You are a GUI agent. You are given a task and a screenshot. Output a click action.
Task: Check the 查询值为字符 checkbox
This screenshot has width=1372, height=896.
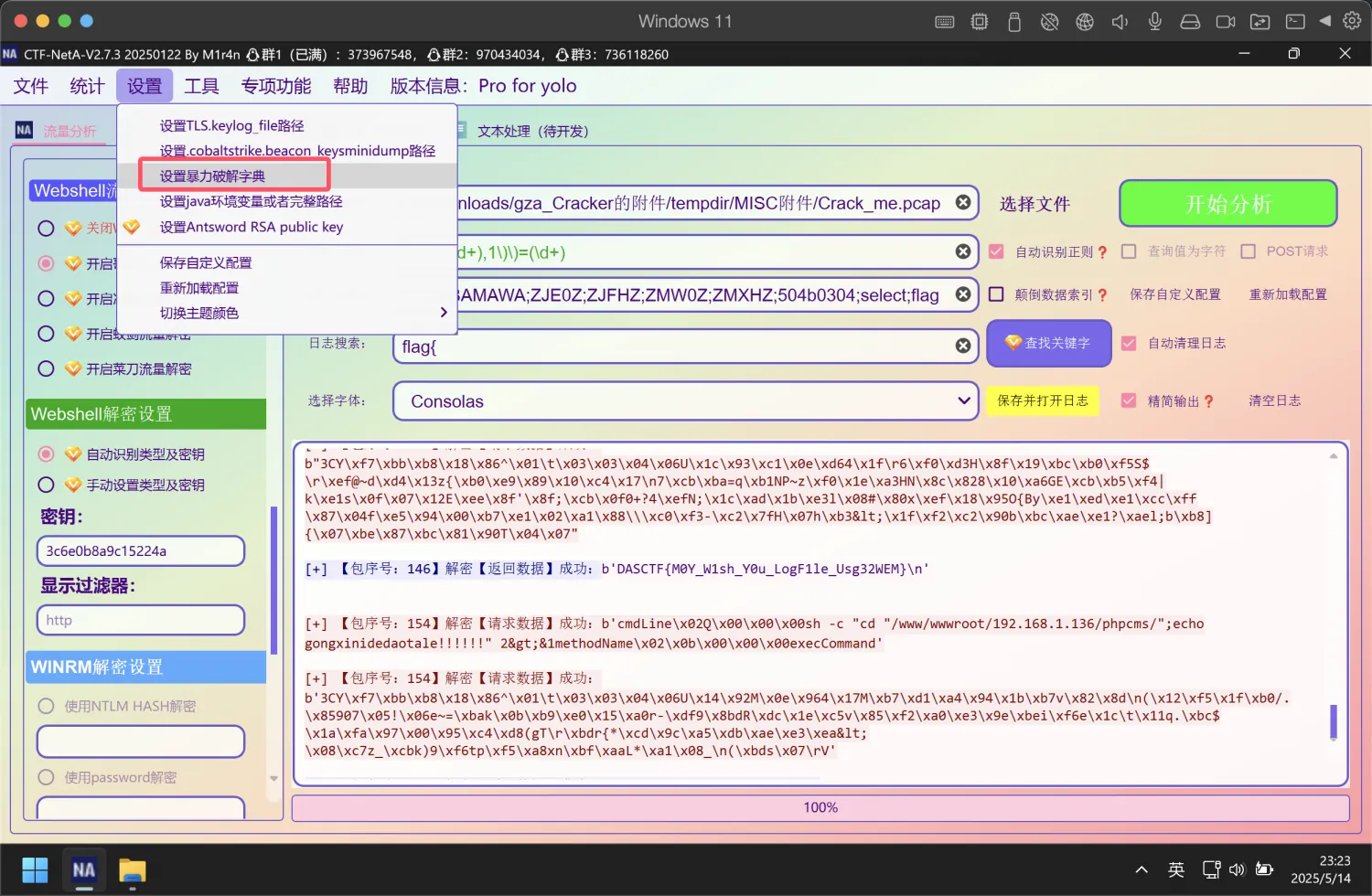(1129, 251)
